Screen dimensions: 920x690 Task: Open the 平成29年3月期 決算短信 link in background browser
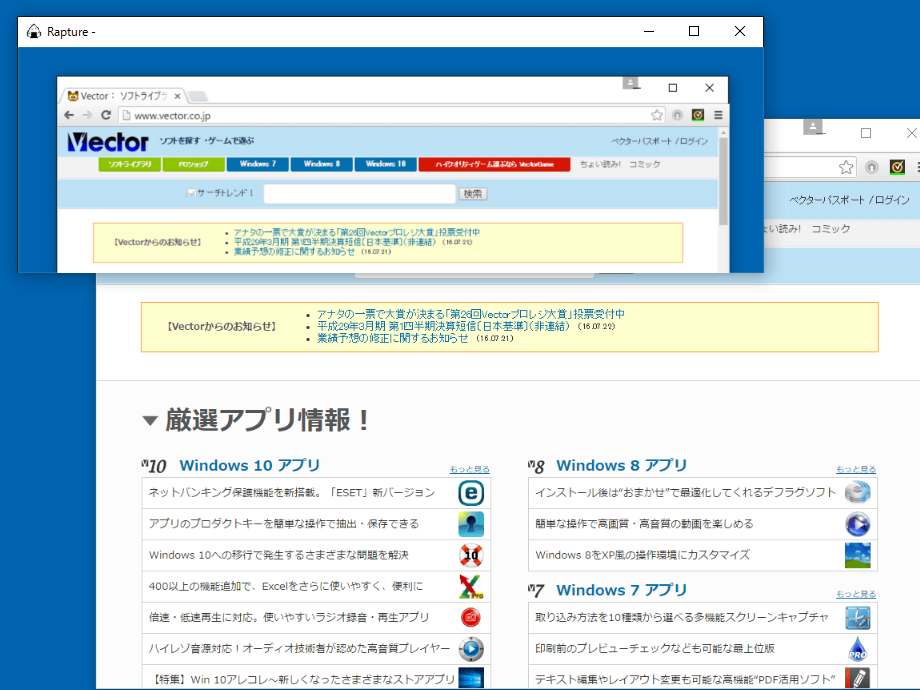(444, 326)
